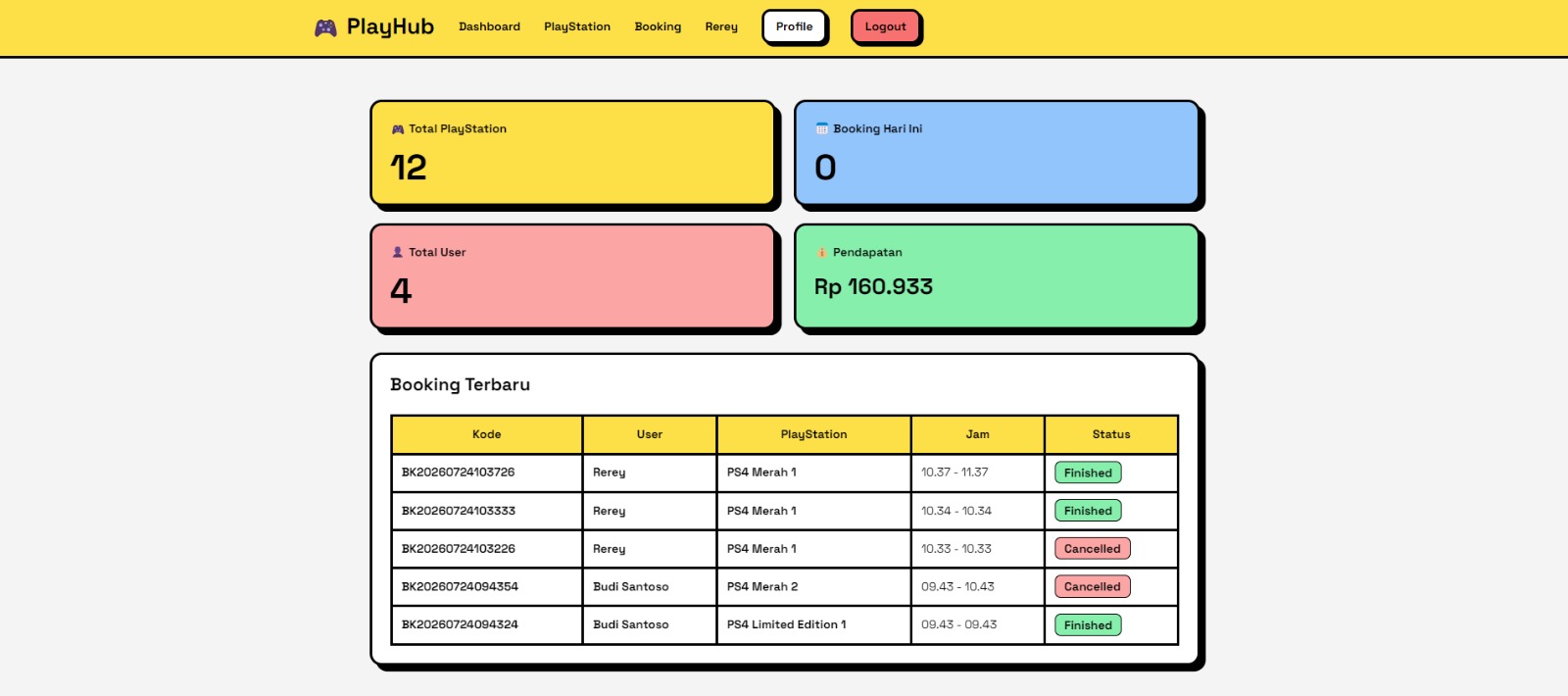Select the Pendapatan card showing Rp 160.933
This screenshot has height=696, width=1568.
tap(997, 276)
